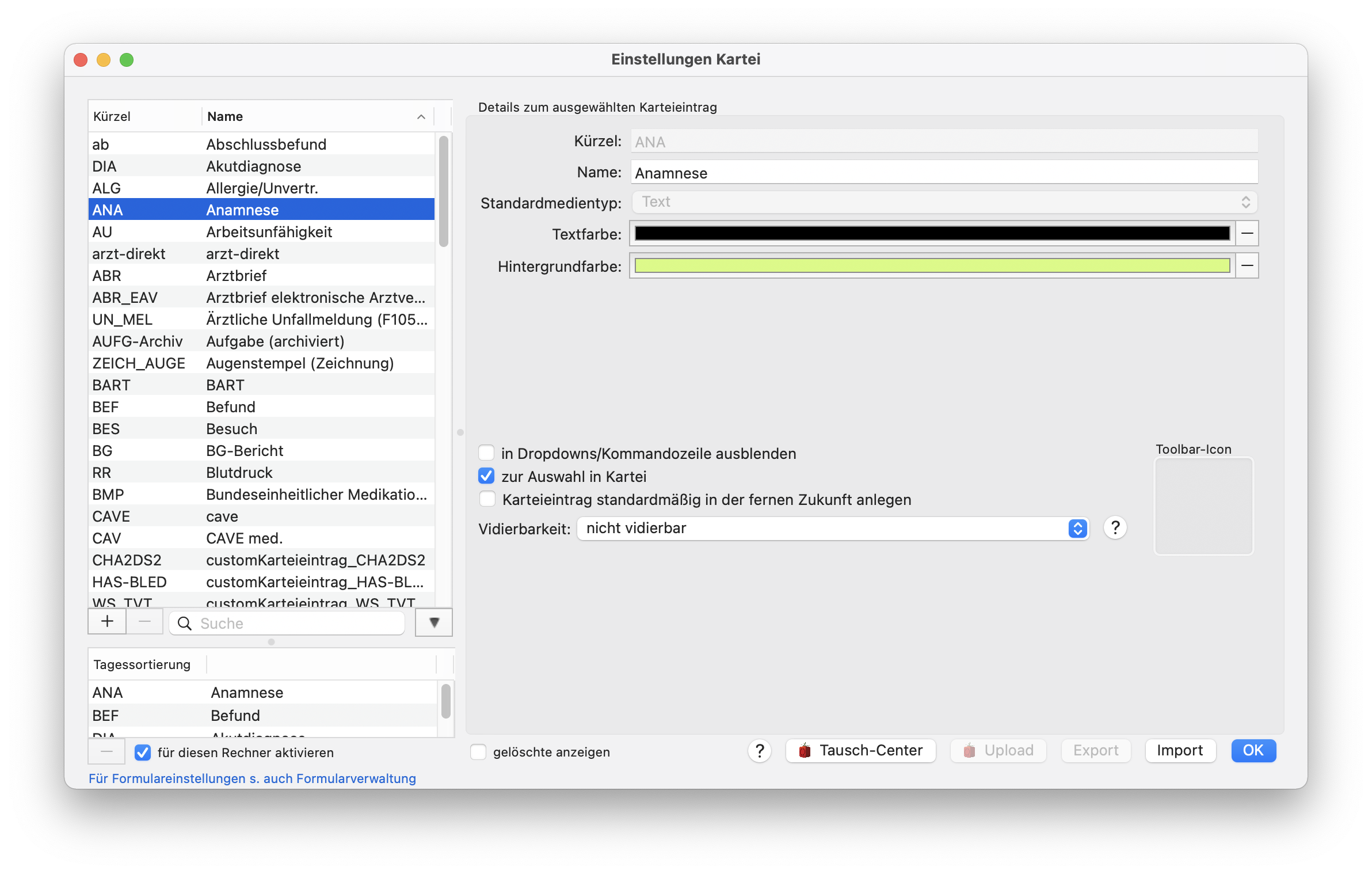Select the Befund entry in the list
This screenshot has width=1372, height=874.
tap(261, 407)
